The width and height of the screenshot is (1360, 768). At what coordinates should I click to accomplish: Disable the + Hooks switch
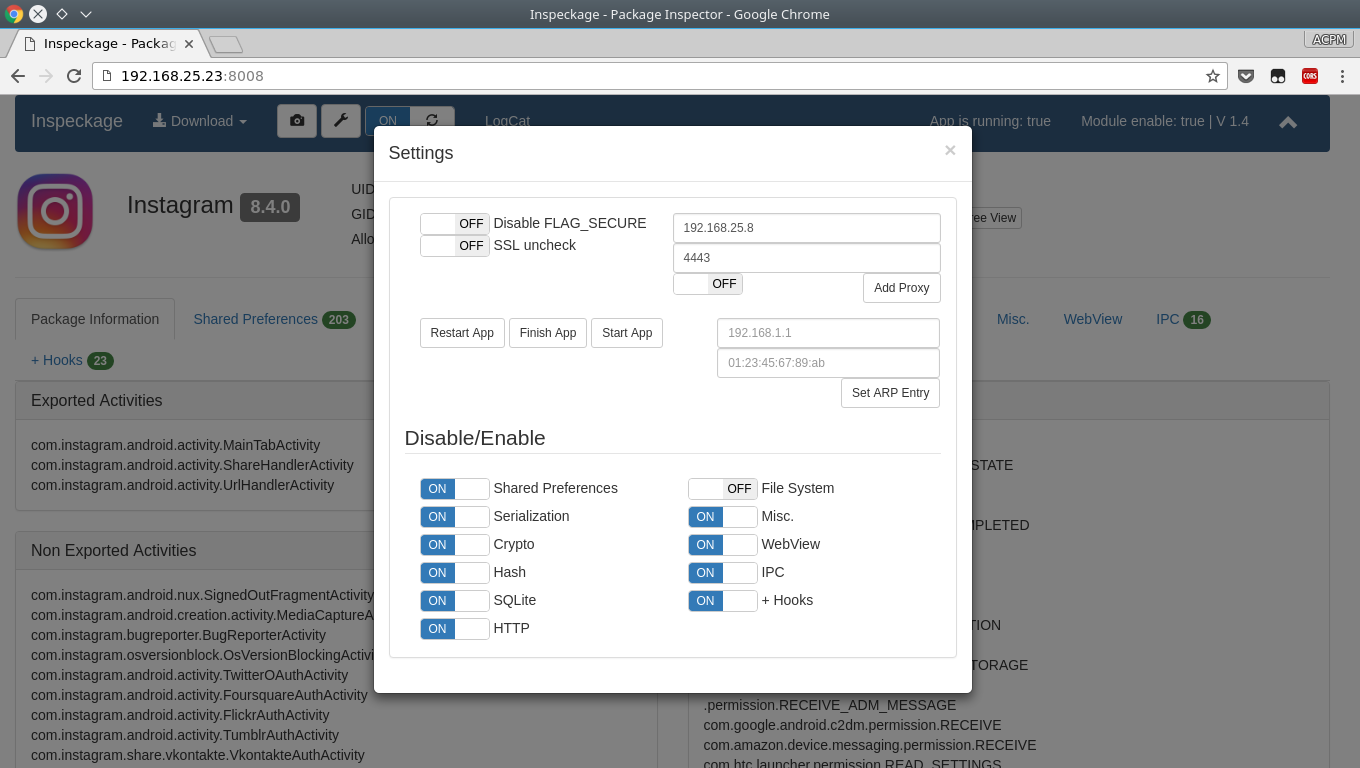tap(722, 600)
